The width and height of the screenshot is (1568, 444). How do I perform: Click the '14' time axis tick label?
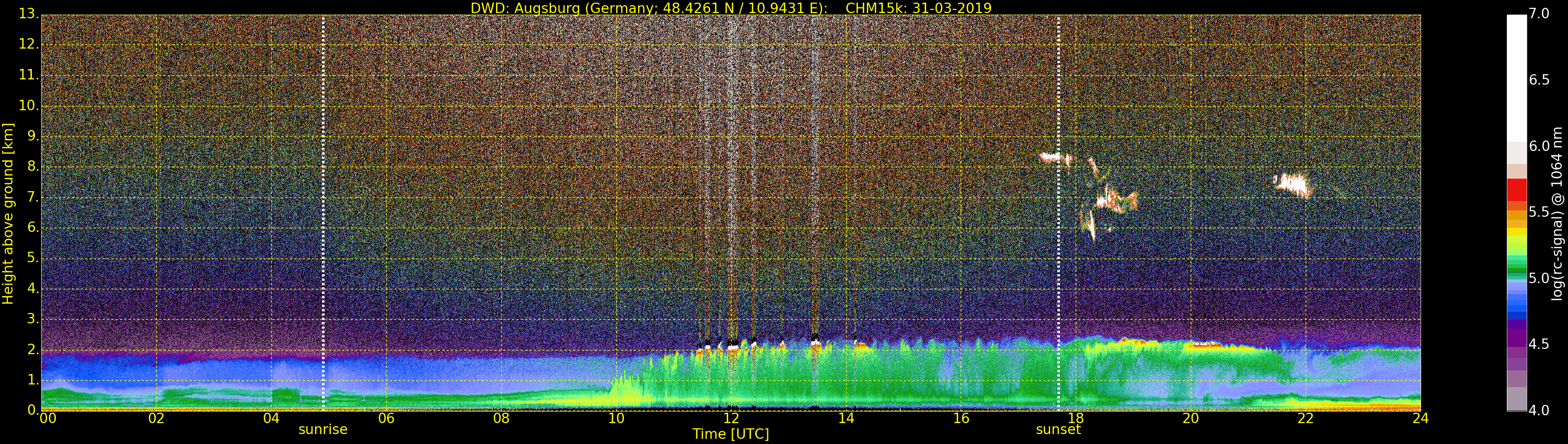[846, 418]
